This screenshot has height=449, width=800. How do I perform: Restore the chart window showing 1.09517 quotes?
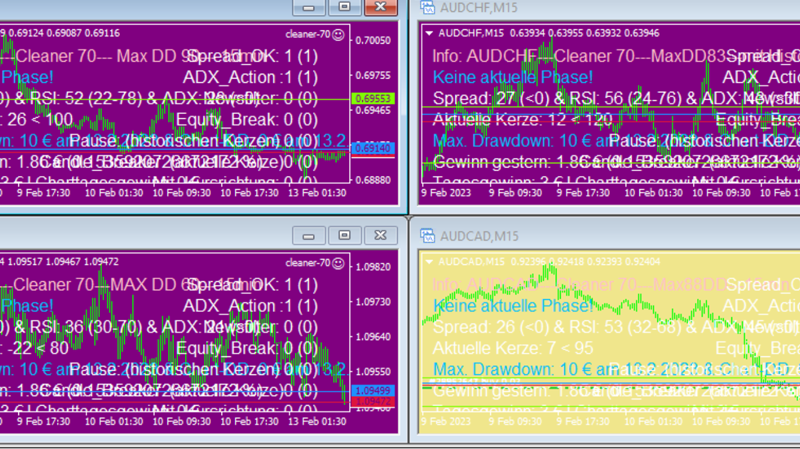coord(344,236)
